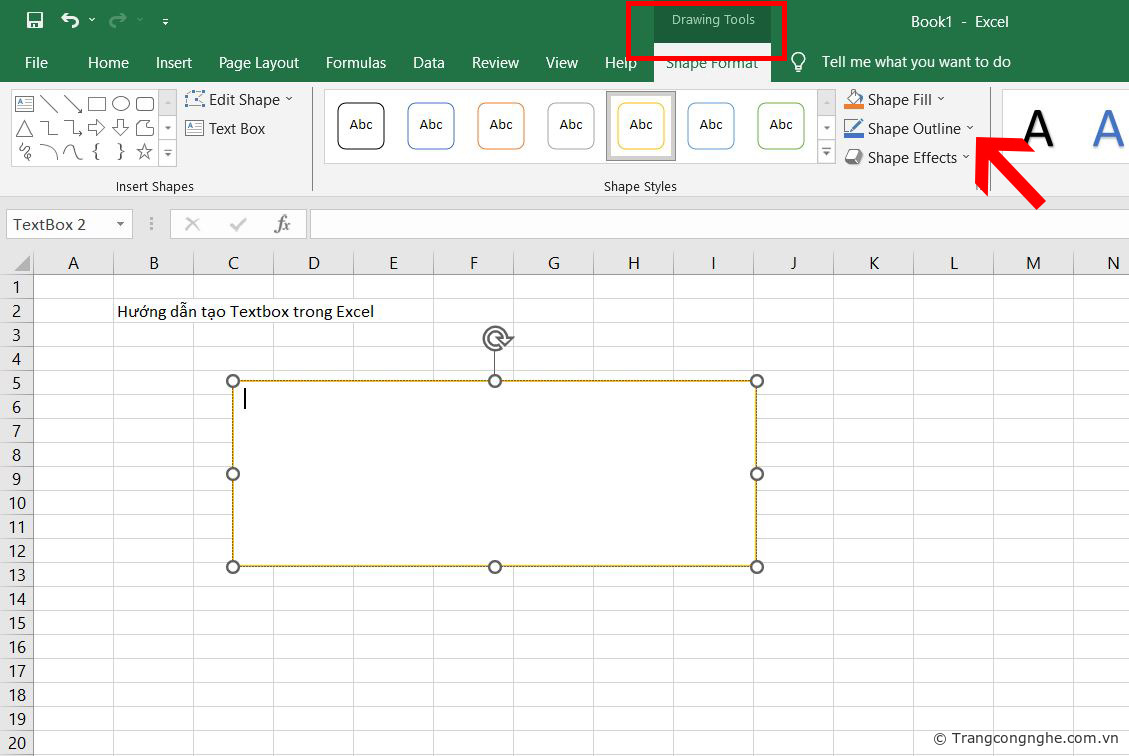Expand the Name Box dropdown arrow

tap(120, 225)
